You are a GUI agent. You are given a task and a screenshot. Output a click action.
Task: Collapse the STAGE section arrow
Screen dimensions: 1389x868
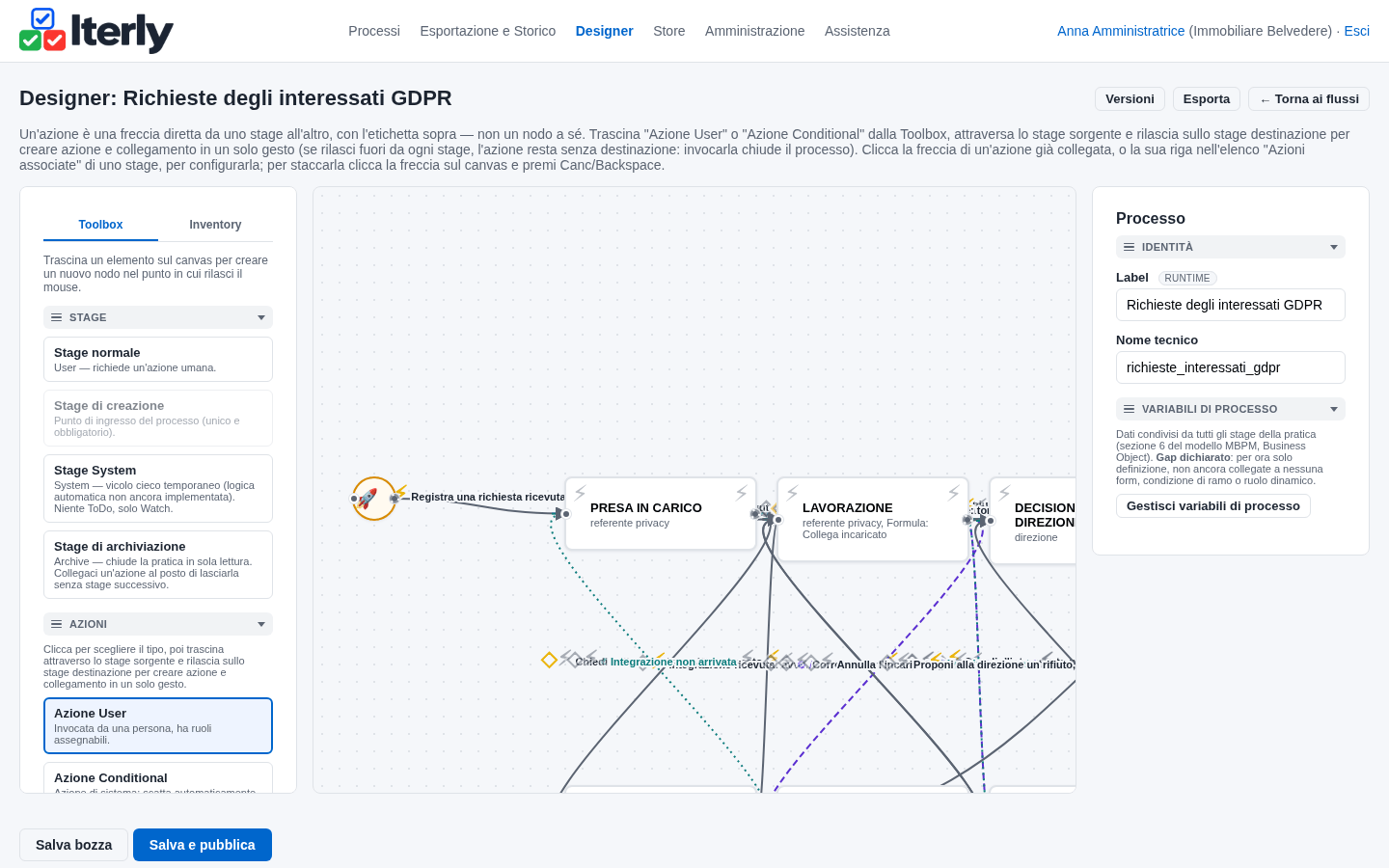tap(261, 317)
